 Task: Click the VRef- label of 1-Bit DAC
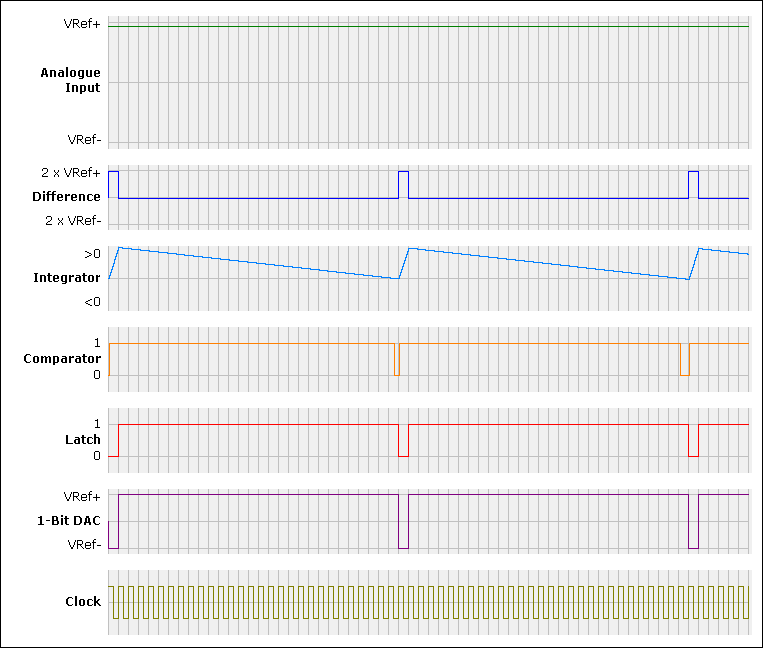pos(84,544)
